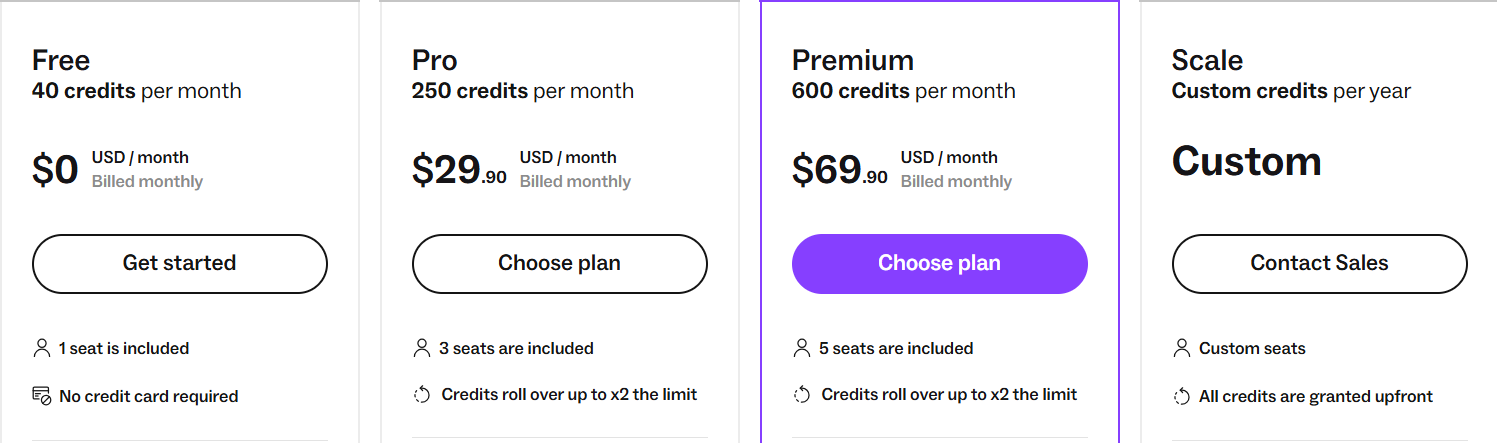This screenshot has height=443, width=1497.
Task: Click the Premium plan's credits rollover icon
Action: tap(801, 395)
